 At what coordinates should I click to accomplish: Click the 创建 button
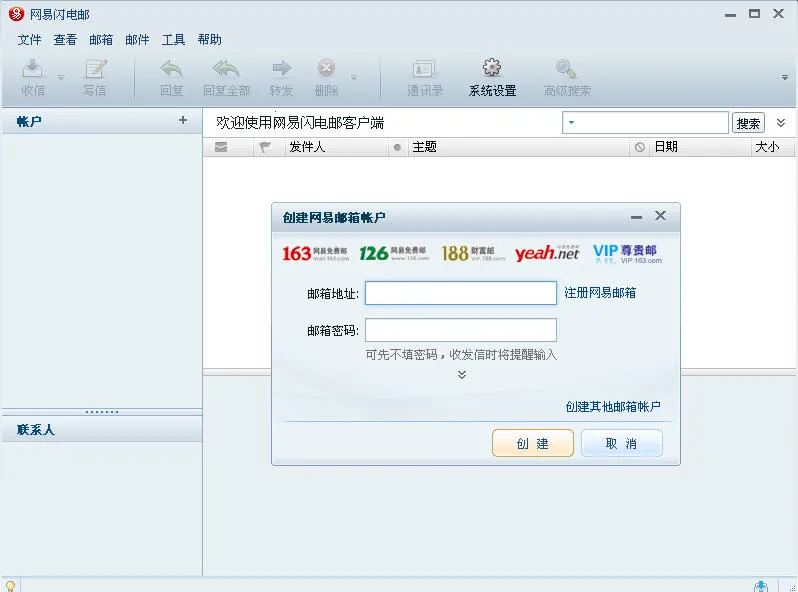533,443
